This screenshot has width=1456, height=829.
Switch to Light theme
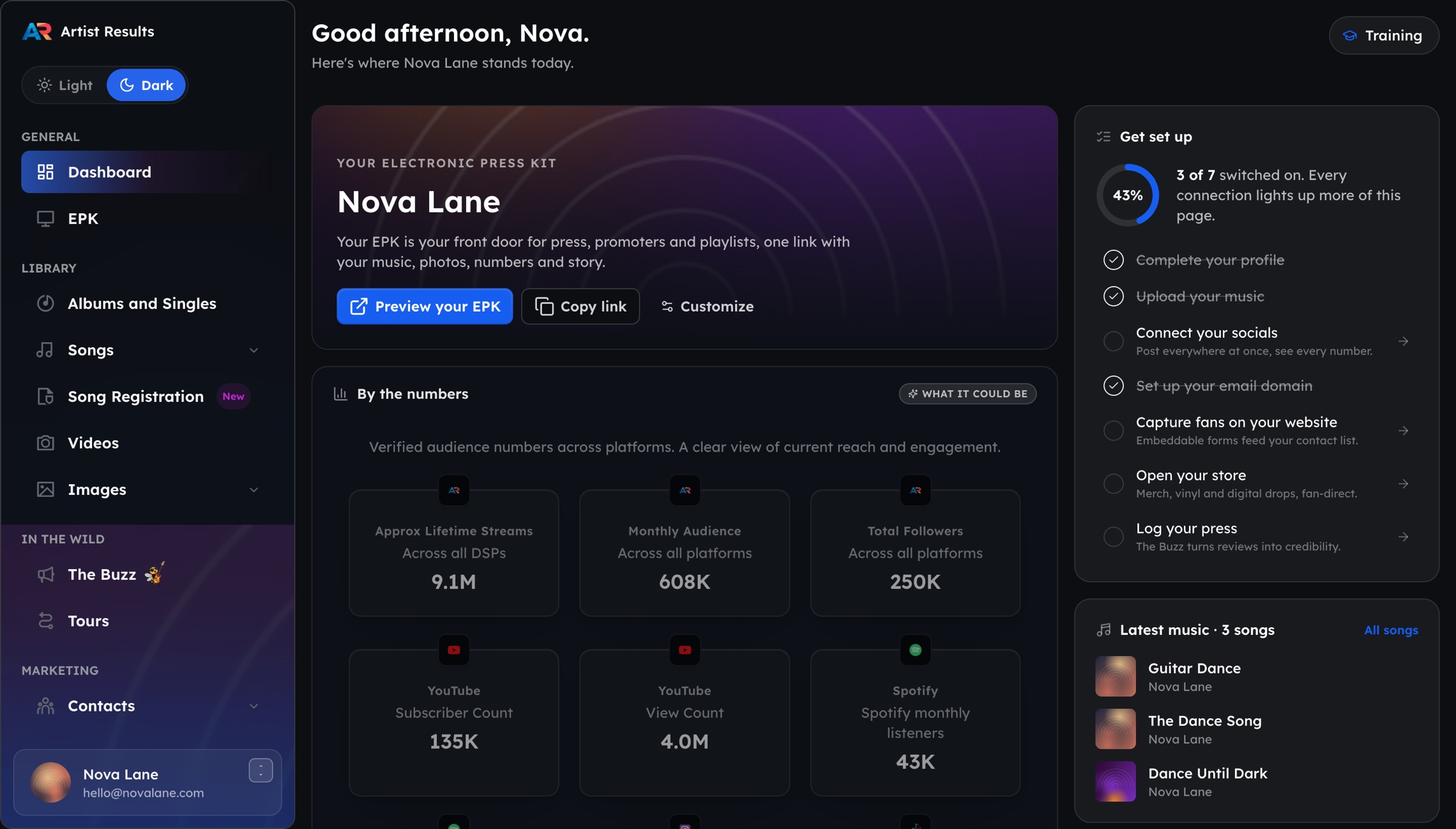(64, 85)
